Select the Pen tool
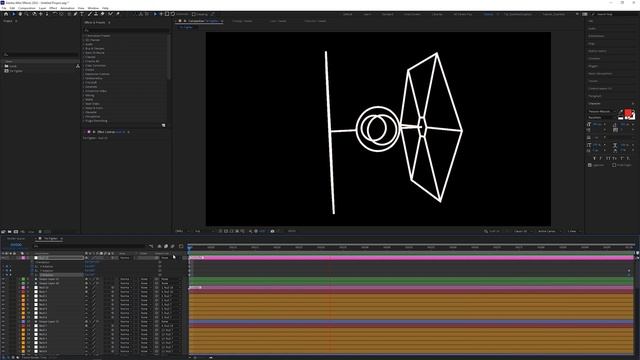Image resolution: width=640 pixels, height=360 pixels. pos(75,14)
